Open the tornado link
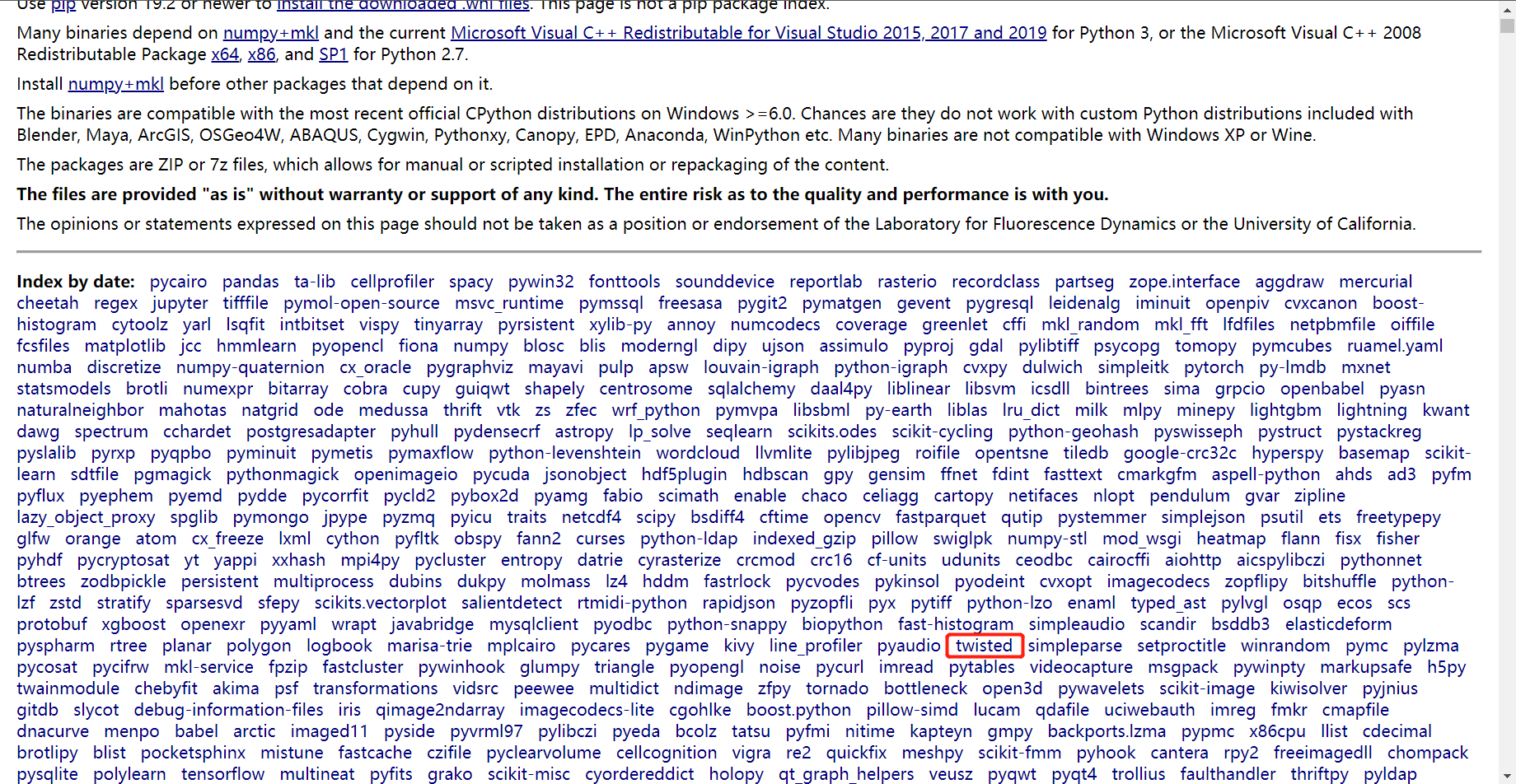Screen dimensions: 1516x784 pyautogui.click(x=837, y=688)
